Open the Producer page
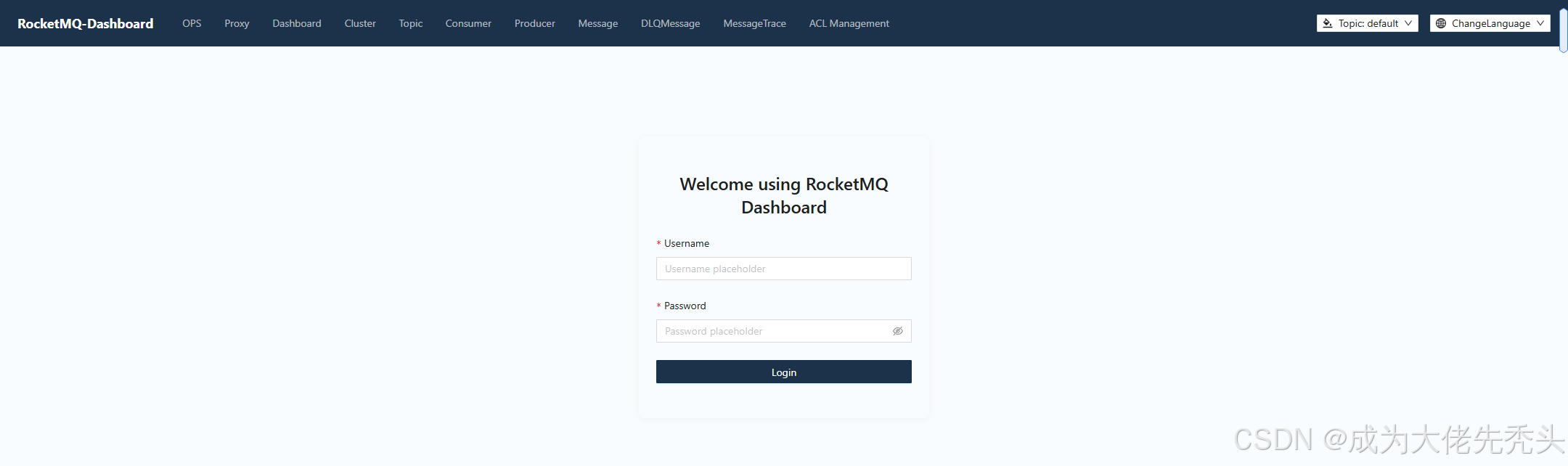The height and width of the screenshot is (466, 1568). click(x=535, y=23)
